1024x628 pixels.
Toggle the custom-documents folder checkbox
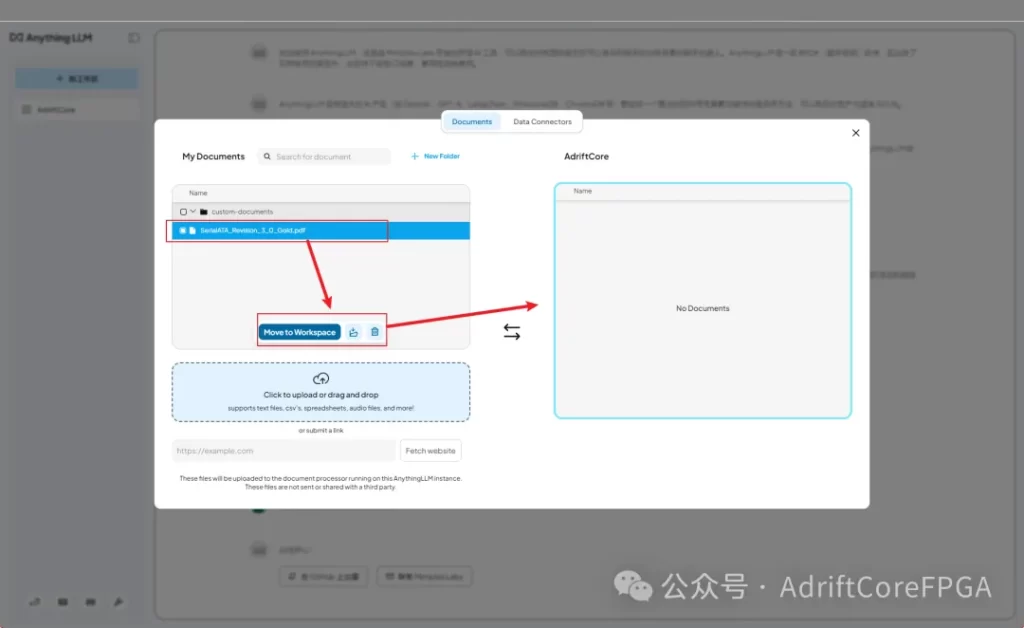[184, 212]
